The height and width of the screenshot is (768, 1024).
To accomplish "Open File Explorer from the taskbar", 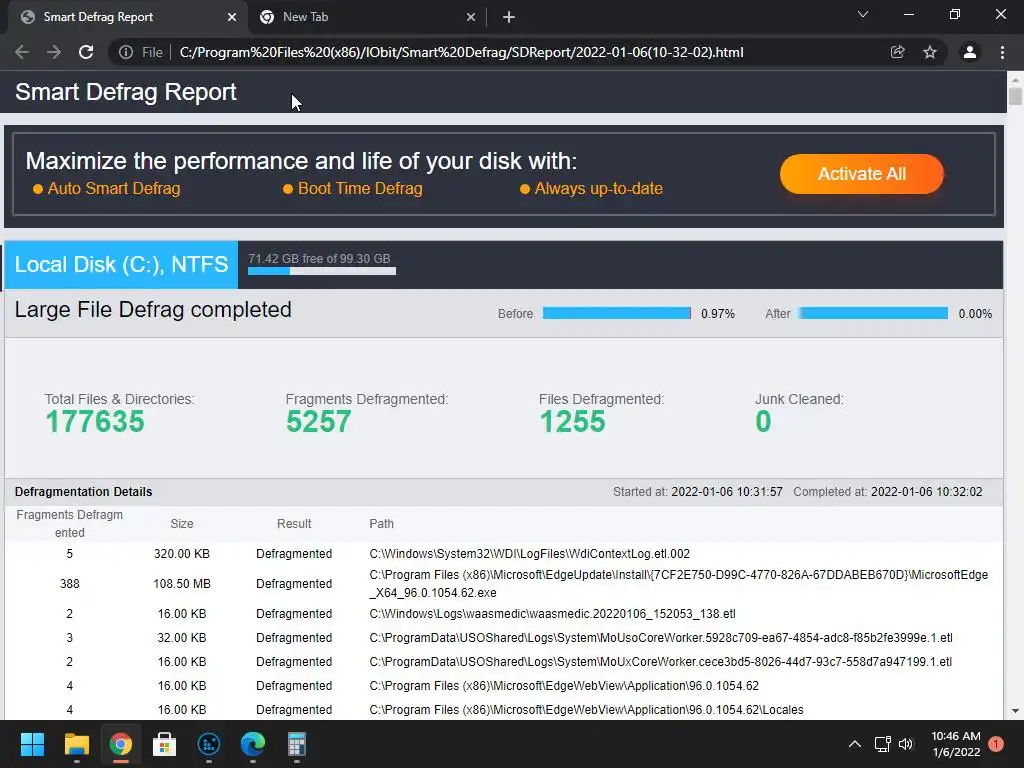I will click(76, 744).
